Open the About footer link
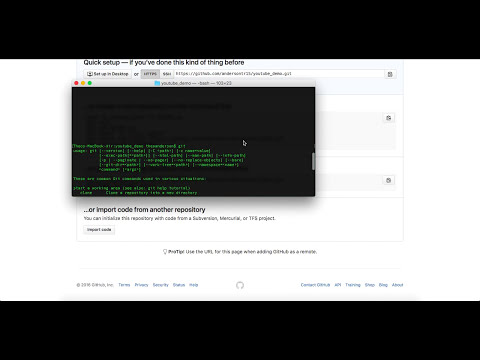Image resolution: width=480 pixels, height=360 pixels. tap(398, 285)
